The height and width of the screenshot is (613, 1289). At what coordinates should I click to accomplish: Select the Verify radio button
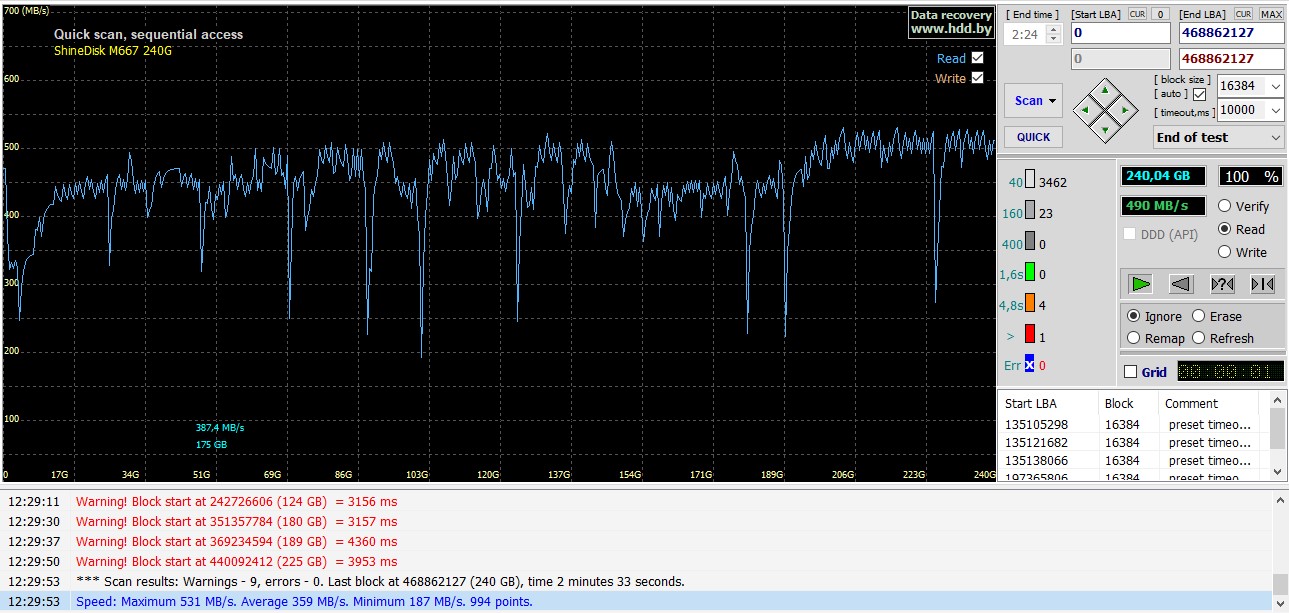coord(1225,206)
